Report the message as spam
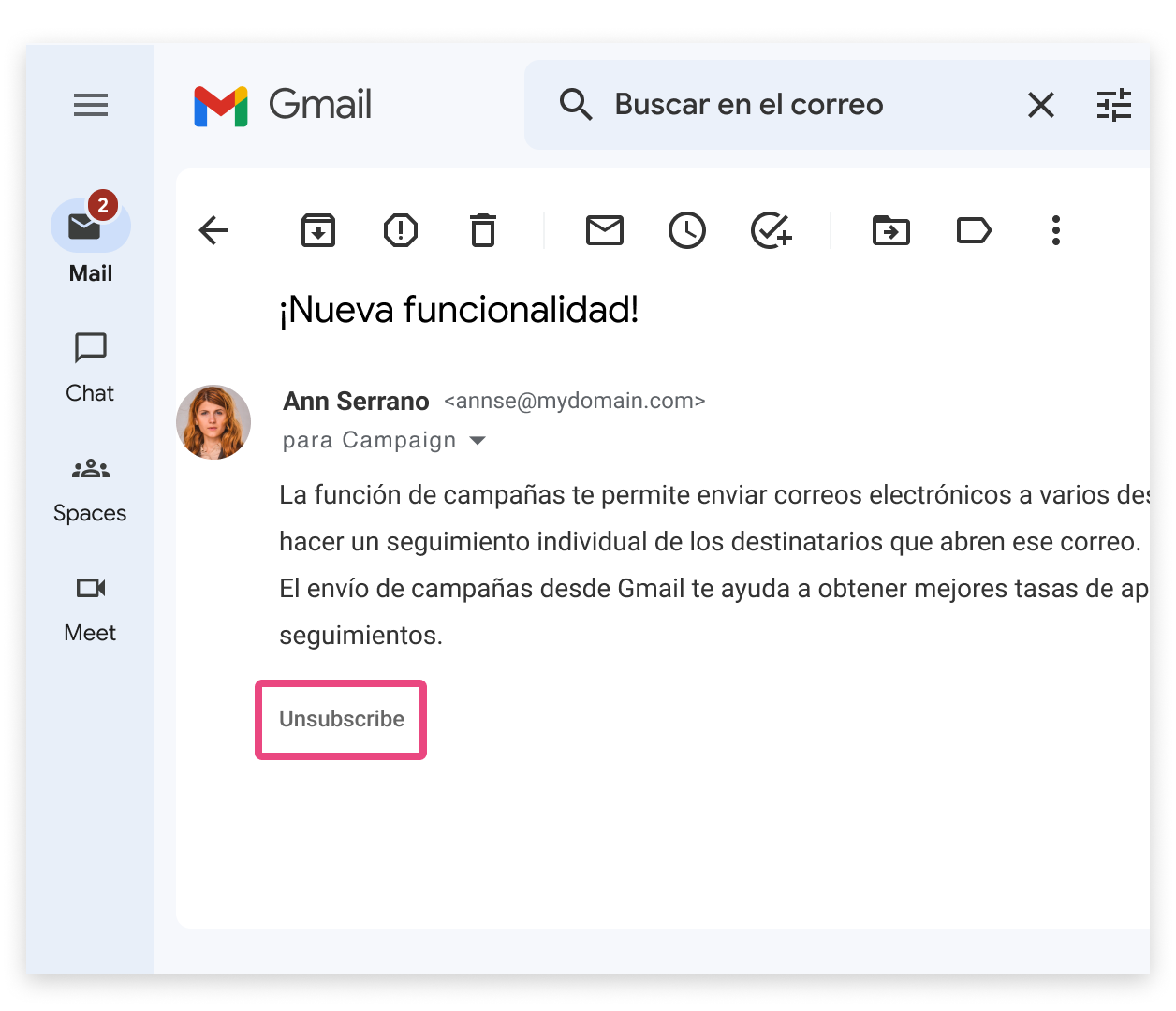1176x1011 pixels. [400, 230]
